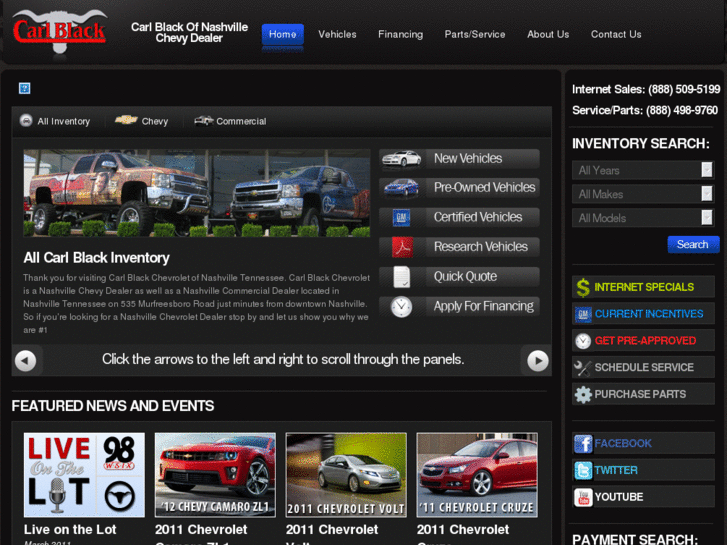The width and height of the screenshot is (727, 545).
Task: Click the wrench Schedule Service icon
Action: click(583, 368)
